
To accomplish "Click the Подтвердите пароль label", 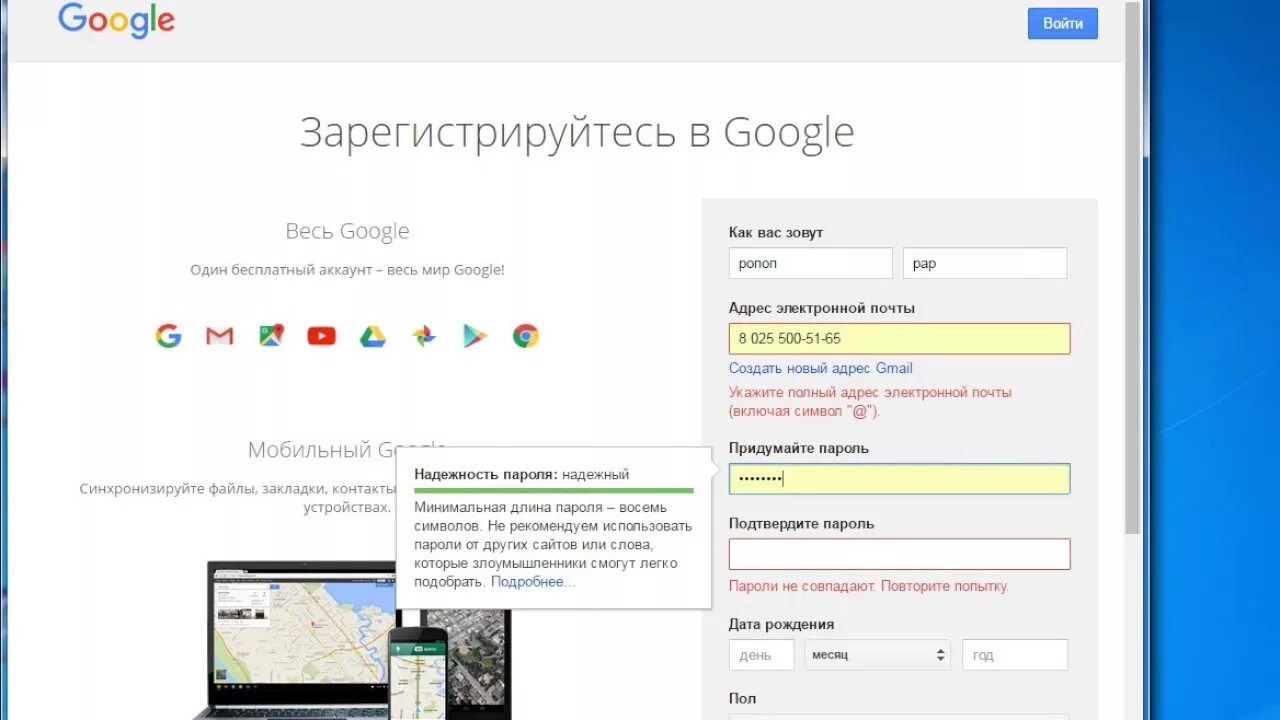I will coord(801,524).
